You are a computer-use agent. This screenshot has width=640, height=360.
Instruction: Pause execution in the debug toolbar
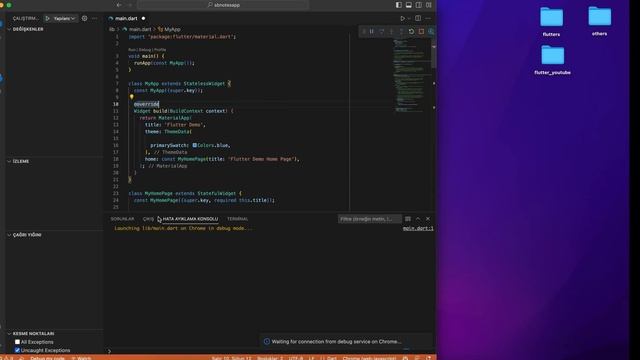pos(372,31)
